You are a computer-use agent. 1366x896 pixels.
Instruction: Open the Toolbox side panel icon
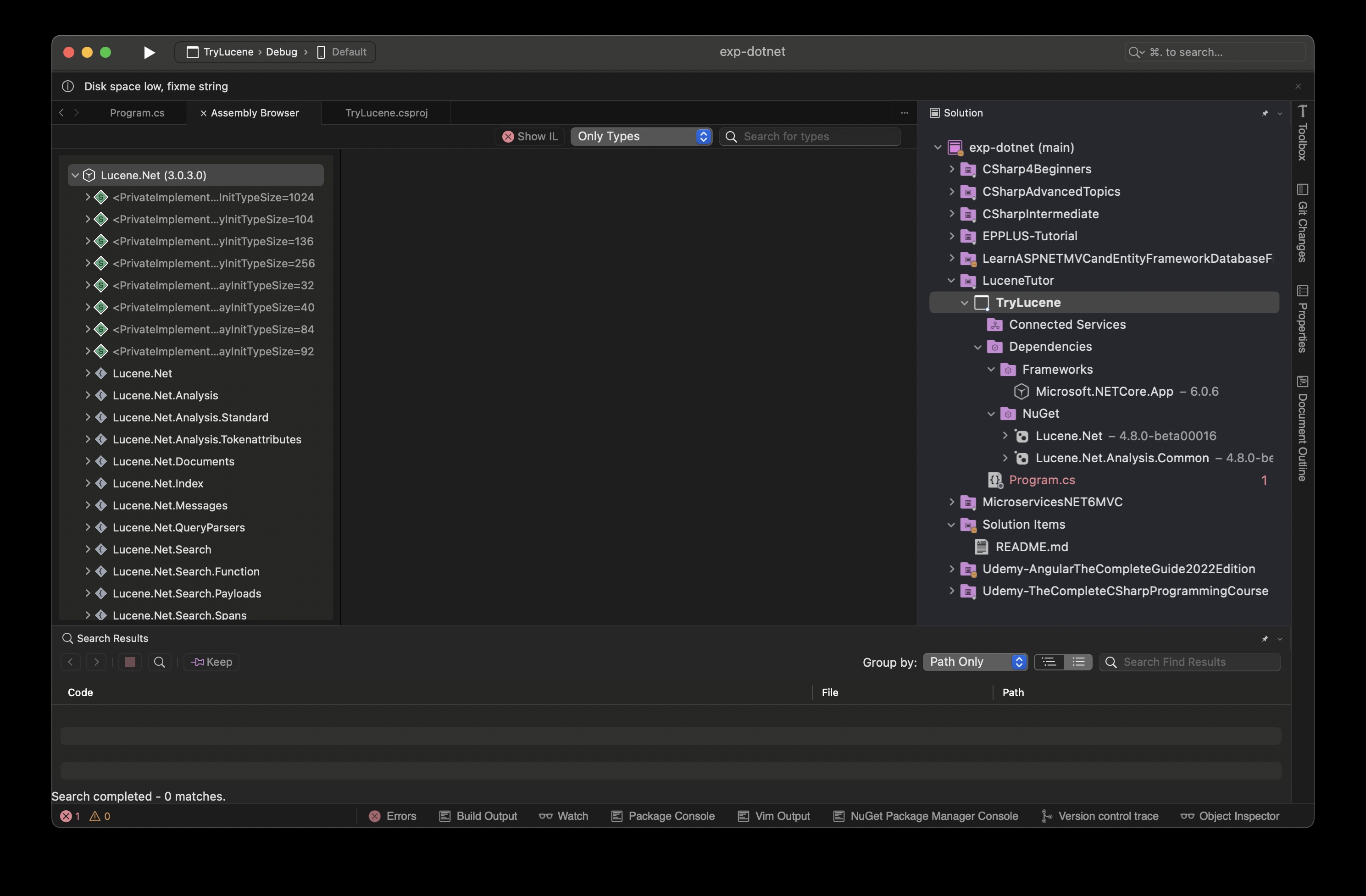(1302, 133)
